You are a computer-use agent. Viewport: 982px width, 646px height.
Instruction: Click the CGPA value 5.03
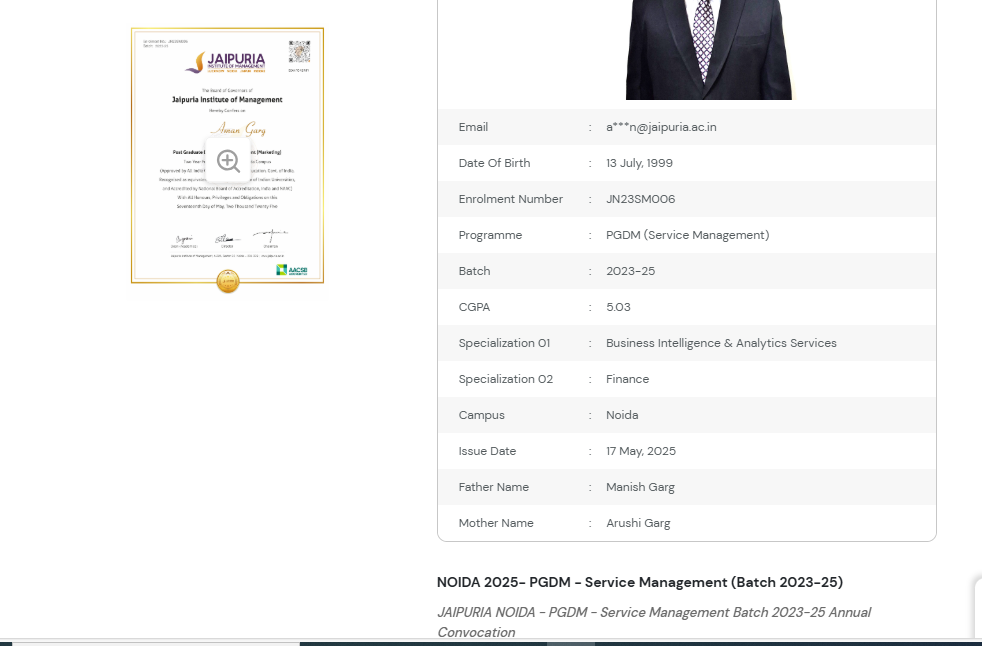click(x=618, y=307)
